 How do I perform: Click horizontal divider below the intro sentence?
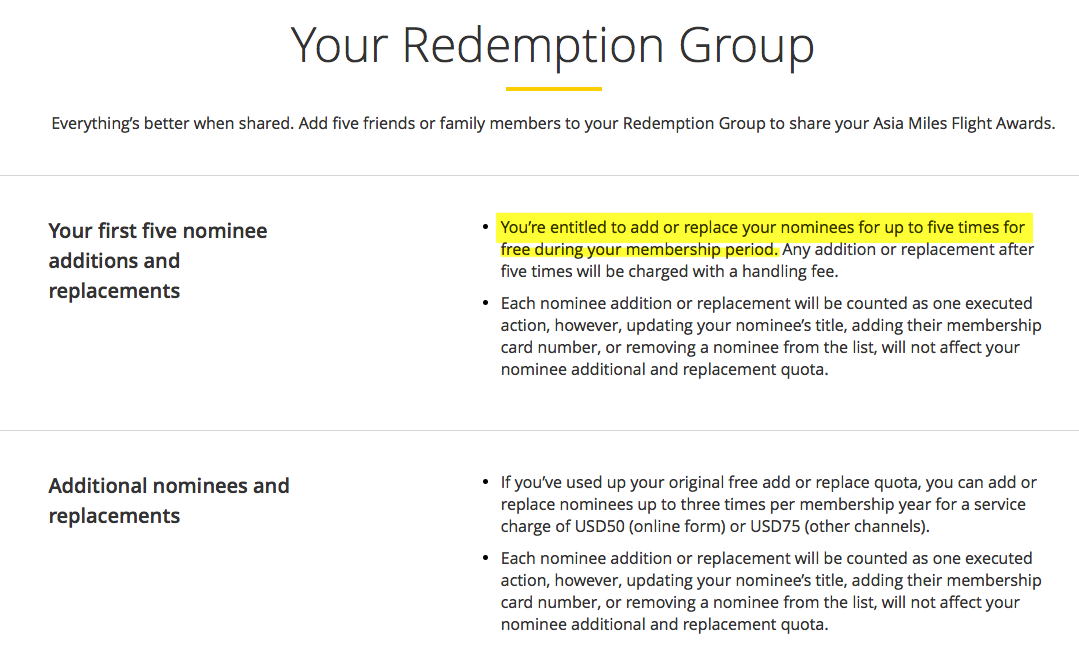pos(540,176)
